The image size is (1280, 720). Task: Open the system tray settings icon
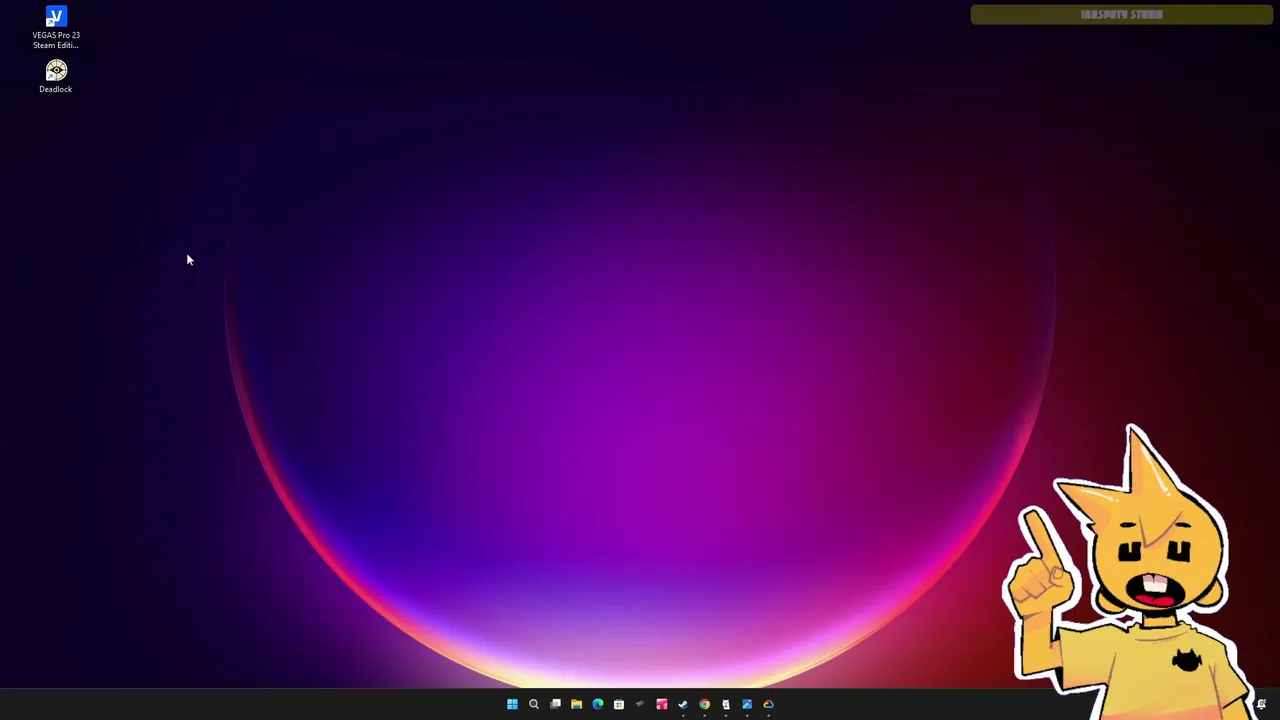pyautogui.click(x=1261, y=704)
